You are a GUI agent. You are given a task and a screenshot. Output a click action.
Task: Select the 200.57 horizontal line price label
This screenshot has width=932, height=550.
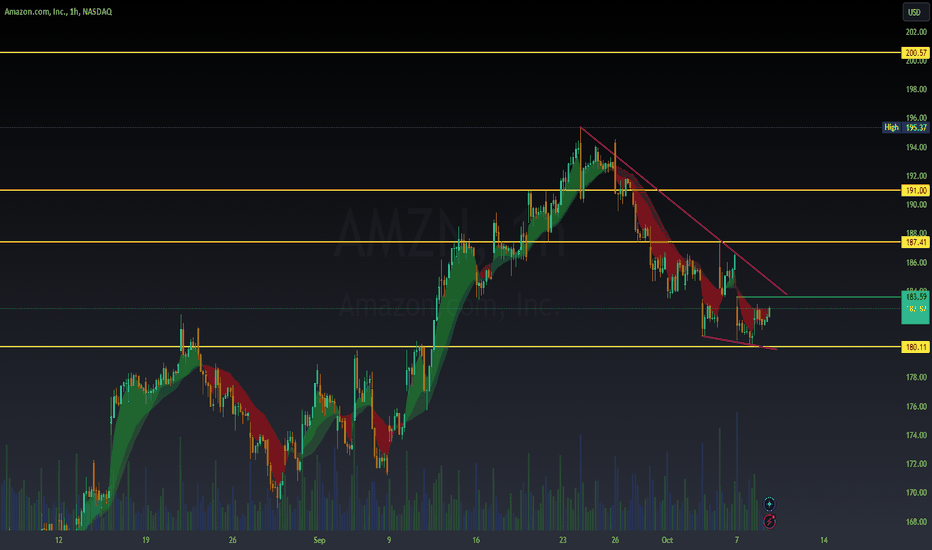(915, 53)
